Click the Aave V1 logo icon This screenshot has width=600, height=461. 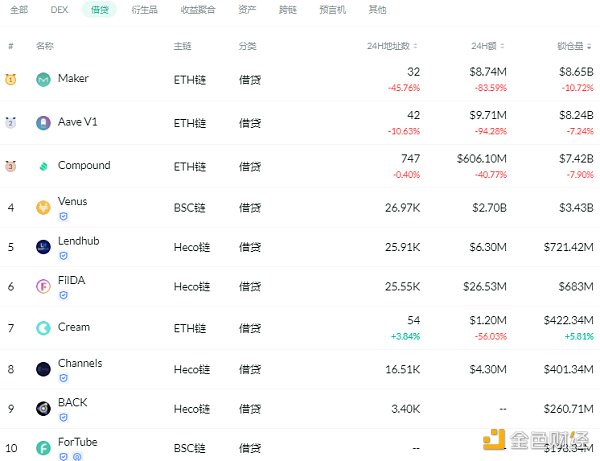click(x=43, y=123)
